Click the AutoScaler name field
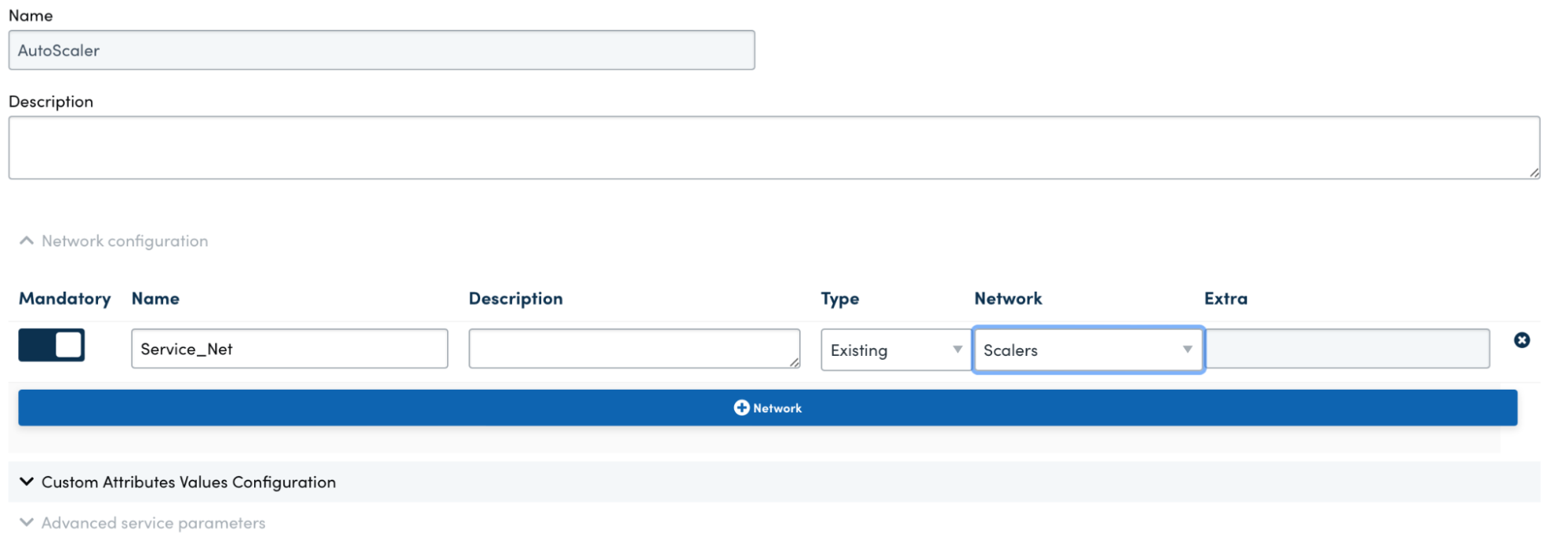Screen dimensions: 1568x559 [x=381, y=50]
